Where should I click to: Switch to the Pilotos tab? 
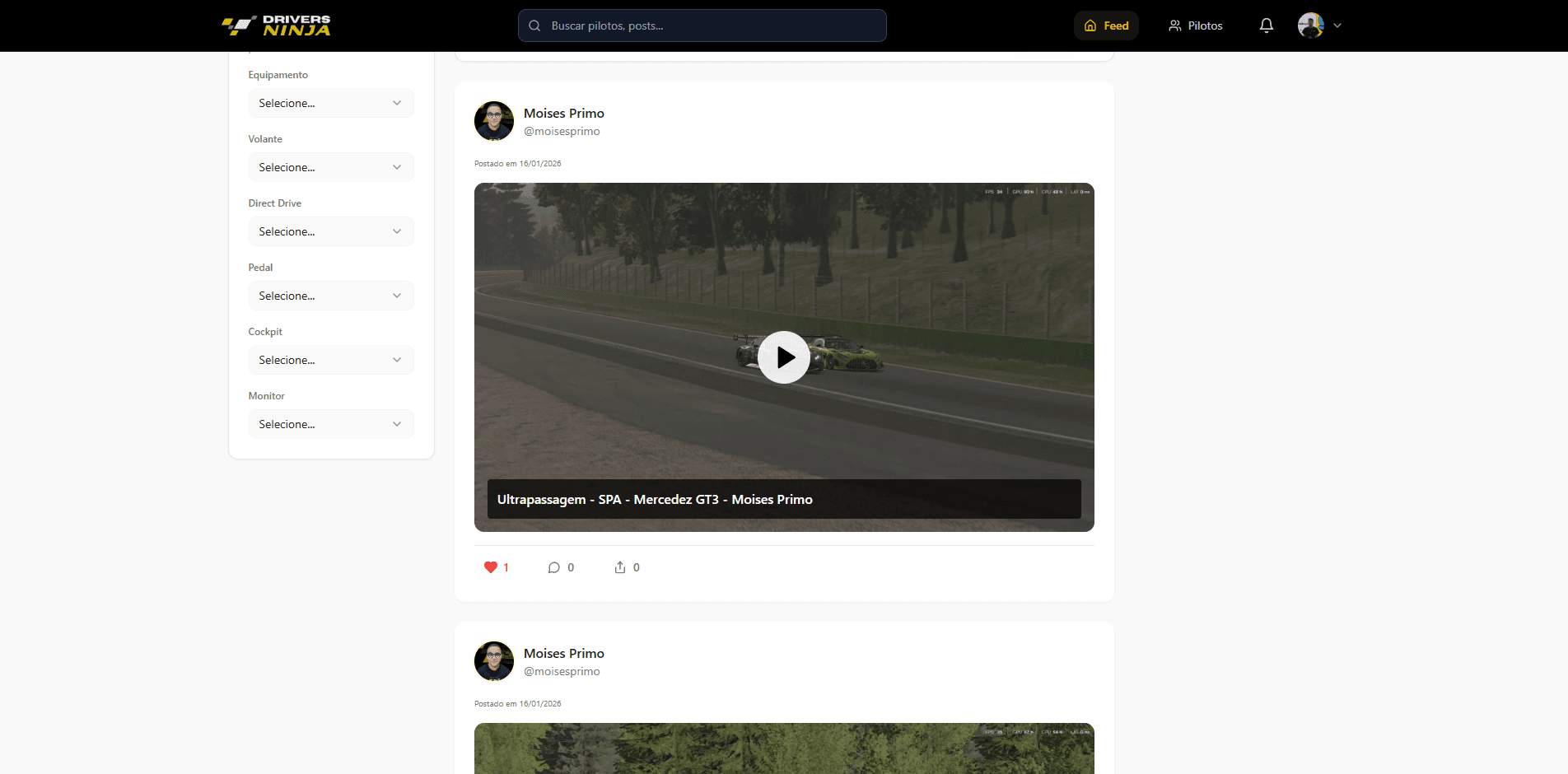point(1195,26)
